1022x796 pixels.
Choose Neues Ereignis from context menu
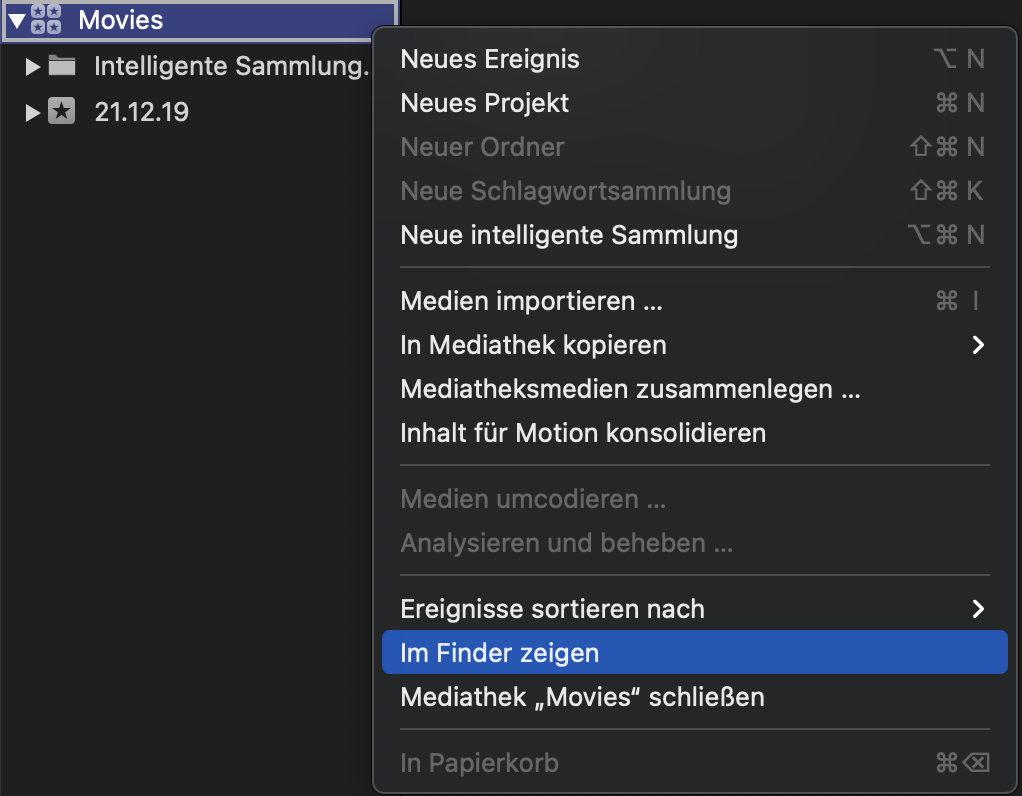[x=490, y=59]
